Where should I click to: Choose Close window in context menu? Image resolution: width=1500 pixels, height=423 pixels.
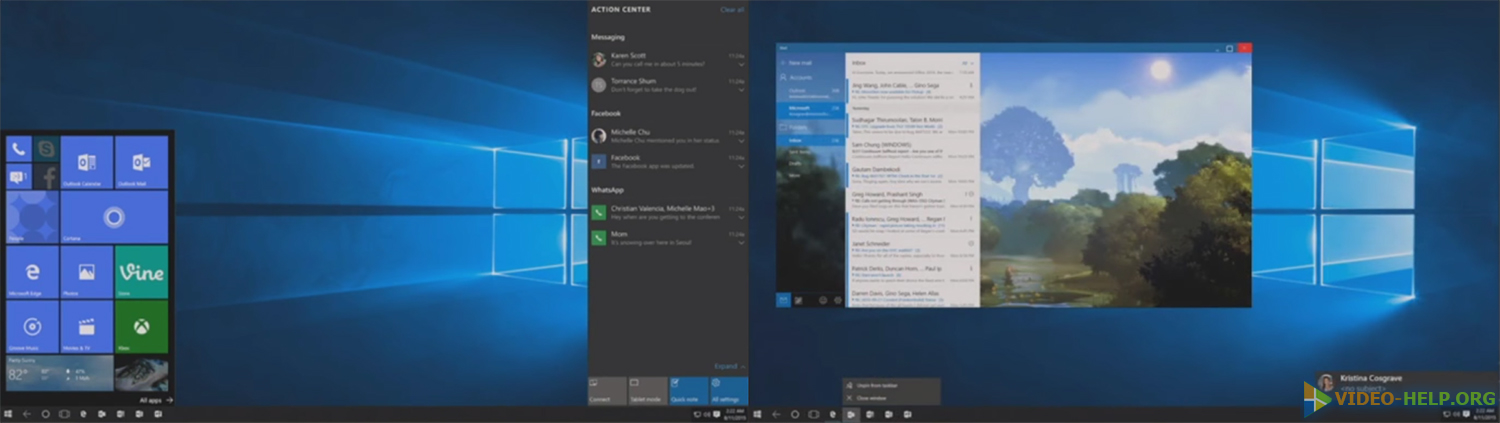click(x=871, y=397)
